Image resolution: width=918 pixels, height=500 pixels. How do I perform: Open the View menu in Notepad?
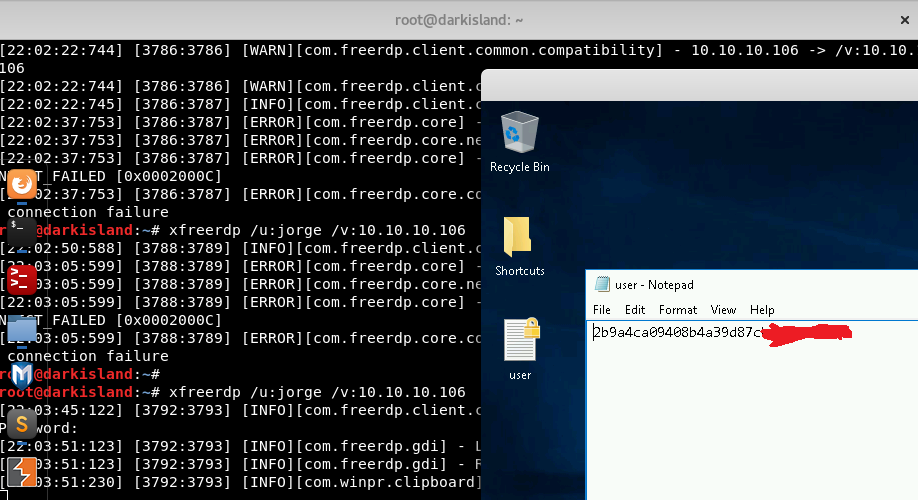click(723, 310)
